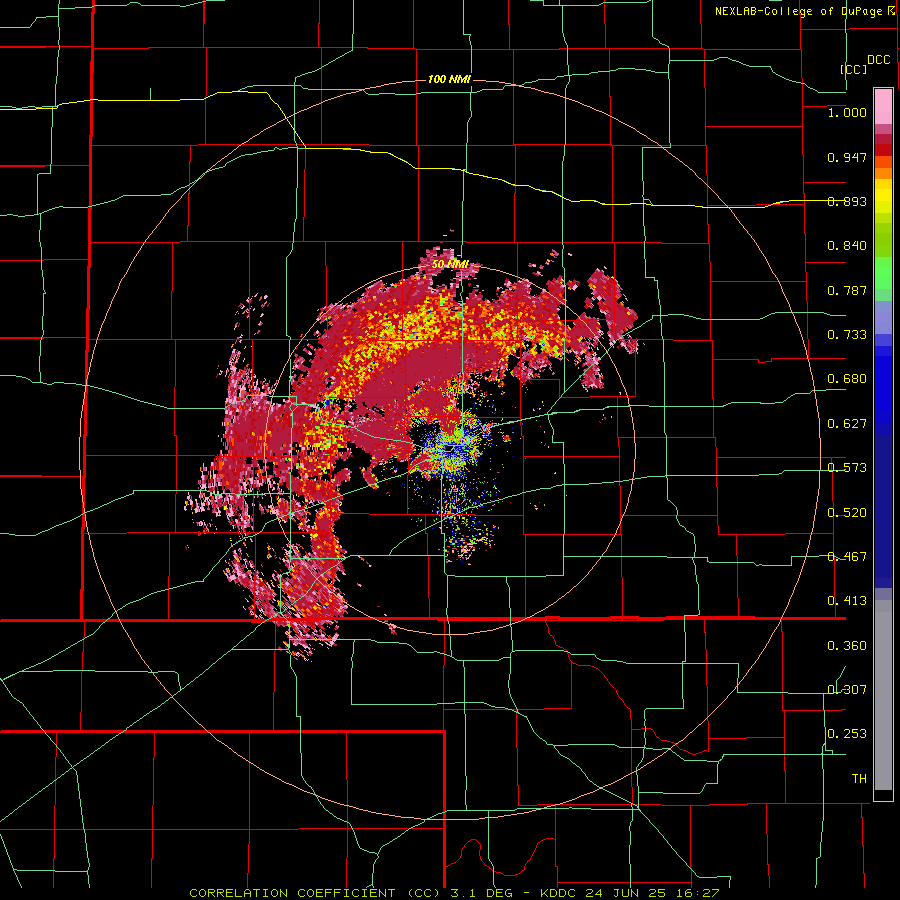Click the 0.733 legend value
Screen dimensions: 900x900
pos(847,335)
